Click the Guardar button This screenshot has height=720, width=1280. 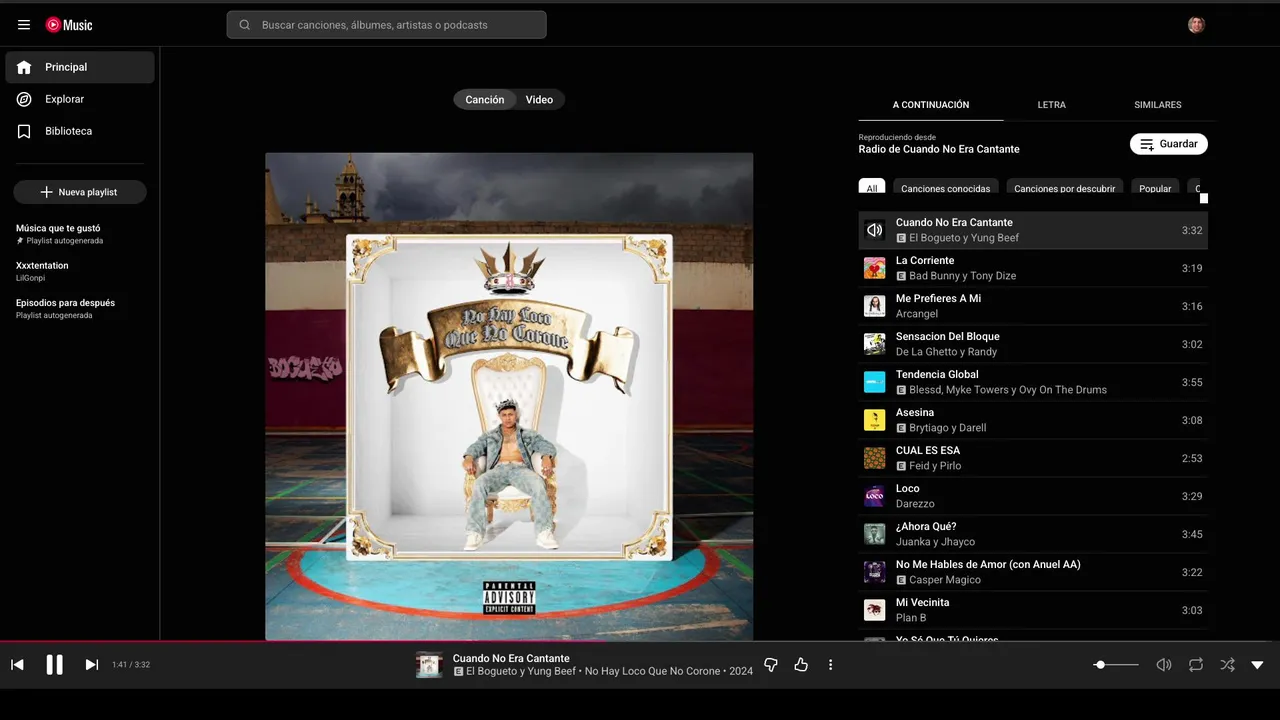[x=1169, y=144]
